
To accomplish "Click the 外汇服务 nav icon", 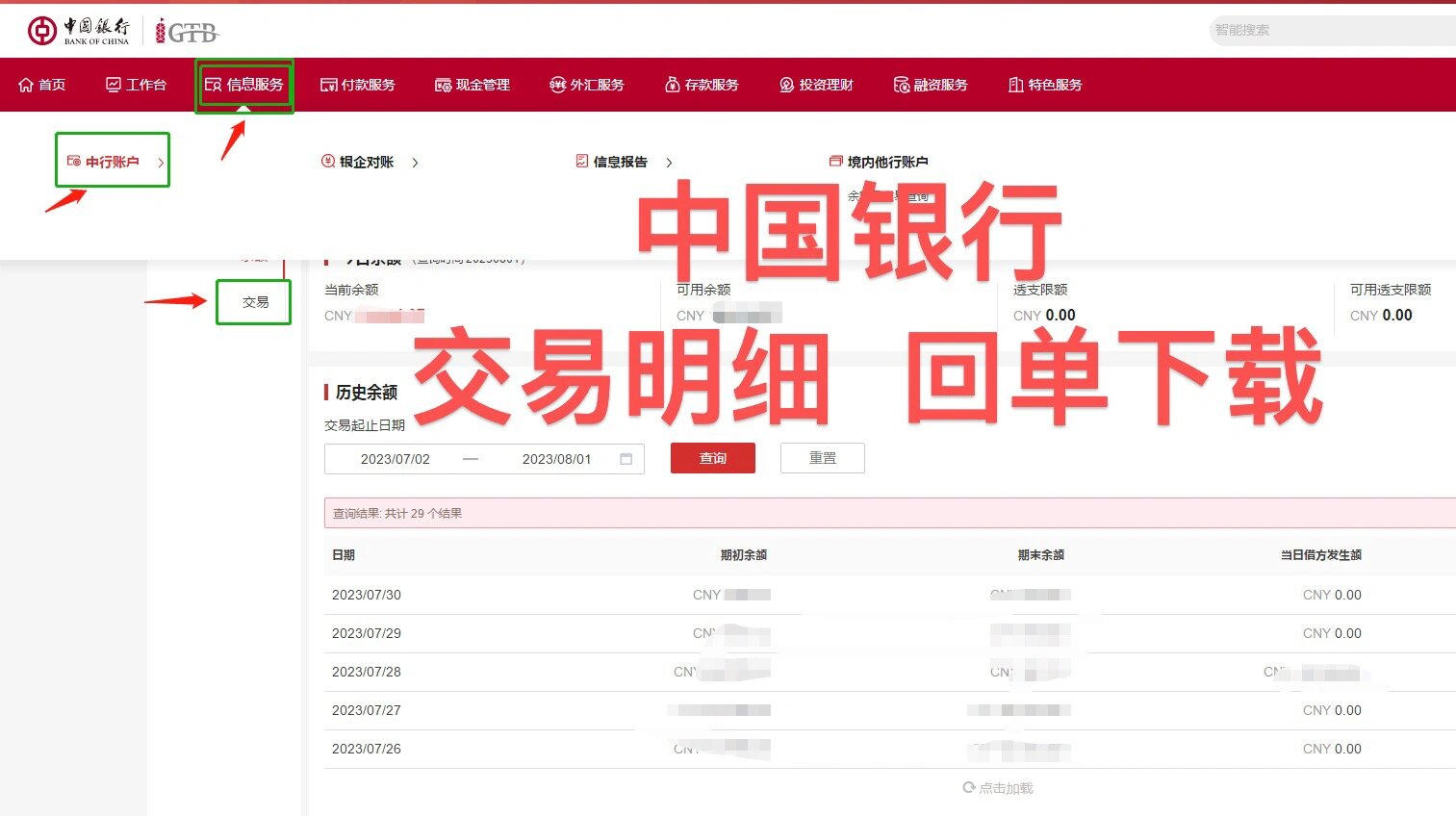I will pos(557,85).
